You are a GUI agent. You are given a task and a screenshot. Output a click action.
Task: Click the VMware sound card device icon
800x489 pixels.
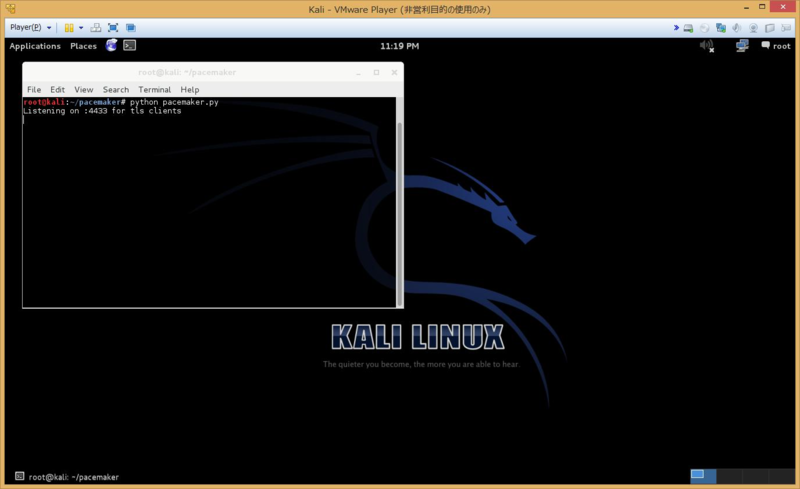click(x=737, y=28)
